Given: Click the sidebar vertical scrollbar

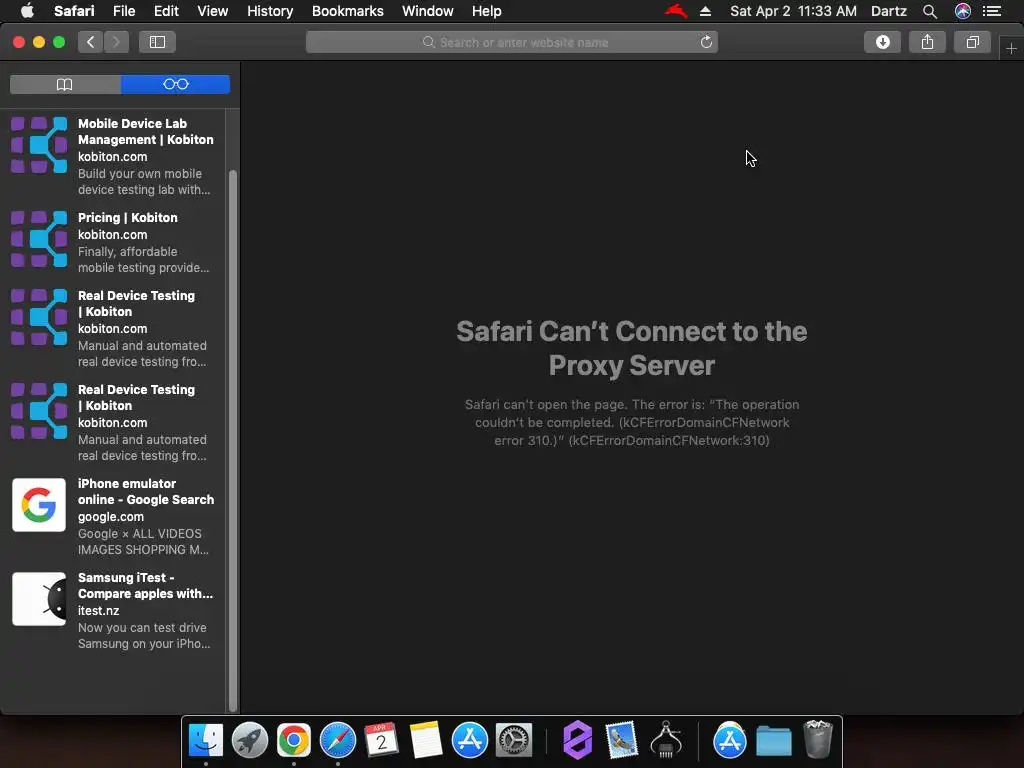Looking at the screenshot, I should [232, 441].
